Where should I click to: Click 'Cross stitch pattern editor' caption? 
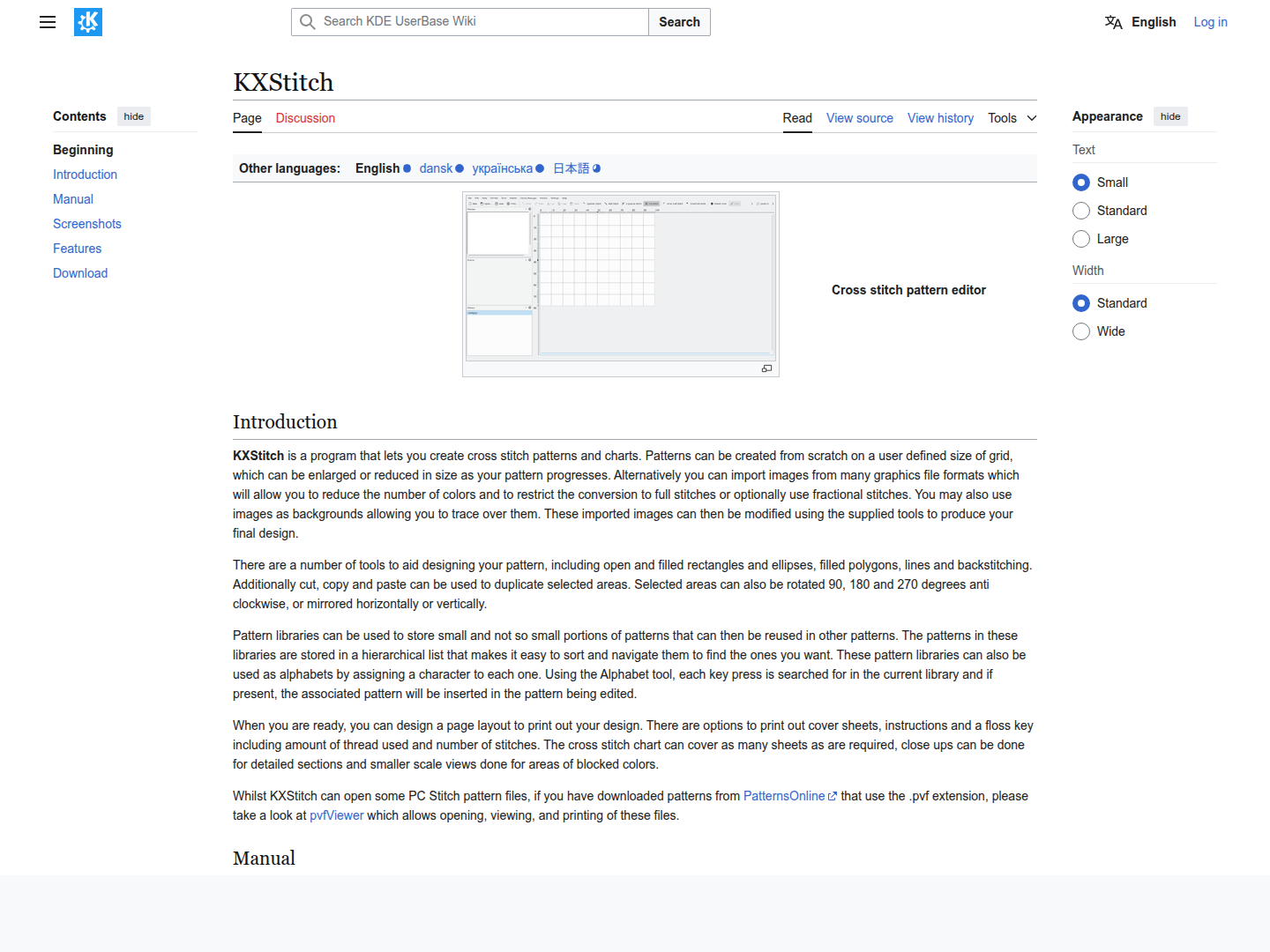pyautogui.click(x=908, y=290)
